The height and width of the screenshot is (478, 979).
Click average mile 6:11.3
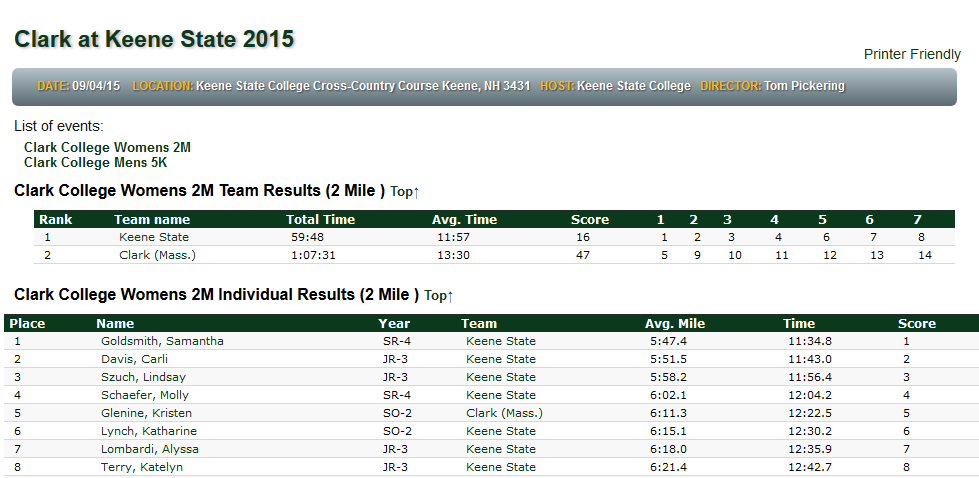coord(668,414)
